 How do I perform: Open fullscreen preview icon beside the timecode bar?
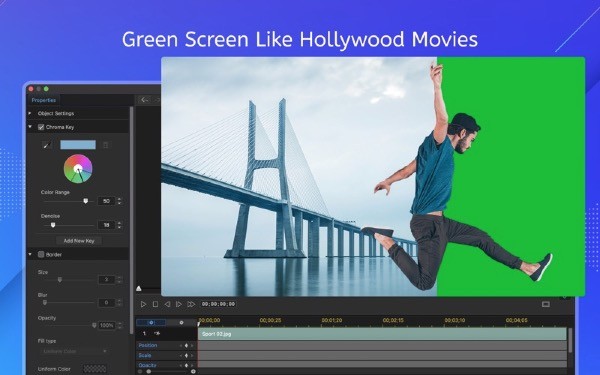click(546, 304)
